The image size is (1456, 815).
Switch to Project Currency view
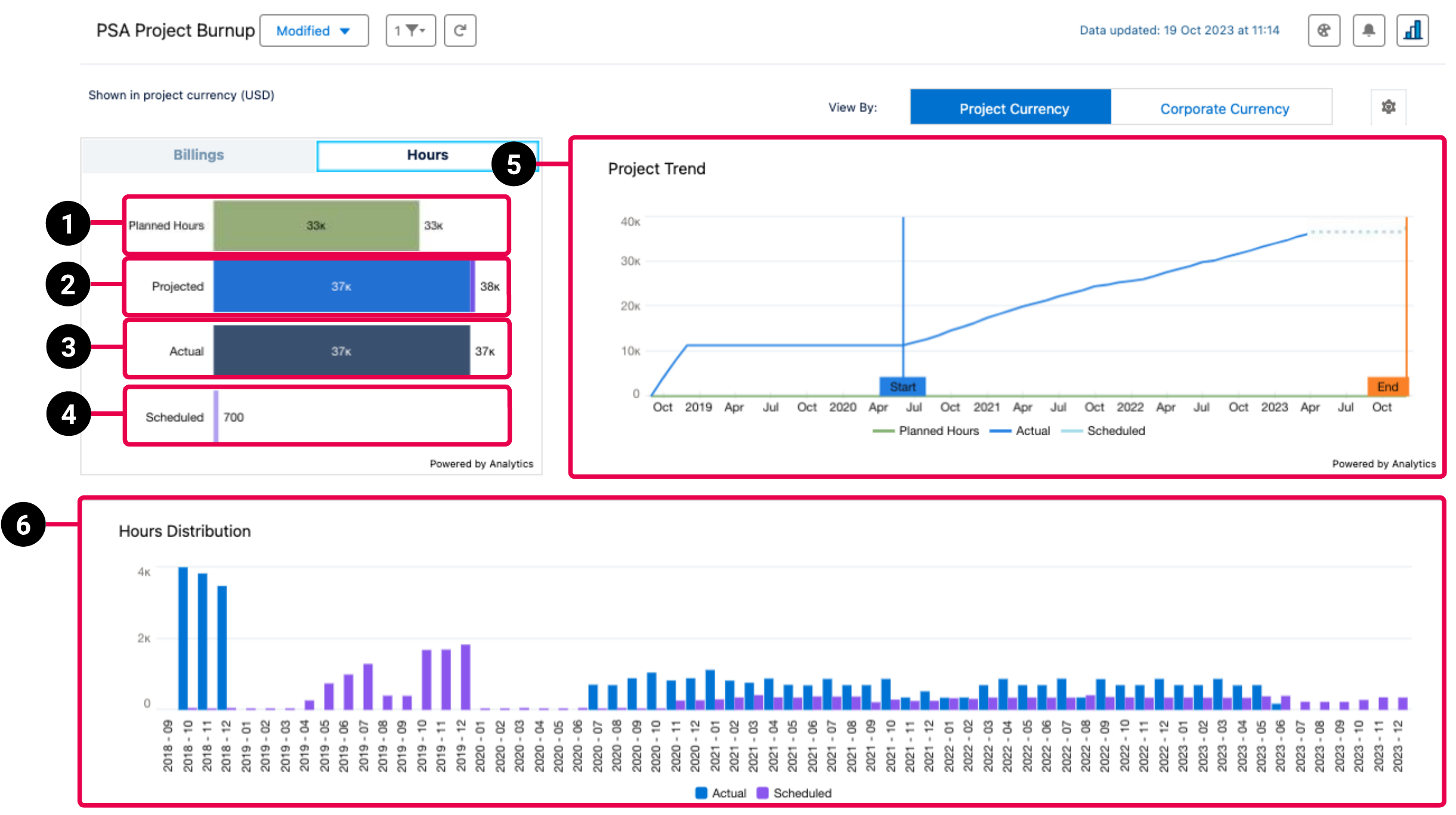(x=1012, y=108)
